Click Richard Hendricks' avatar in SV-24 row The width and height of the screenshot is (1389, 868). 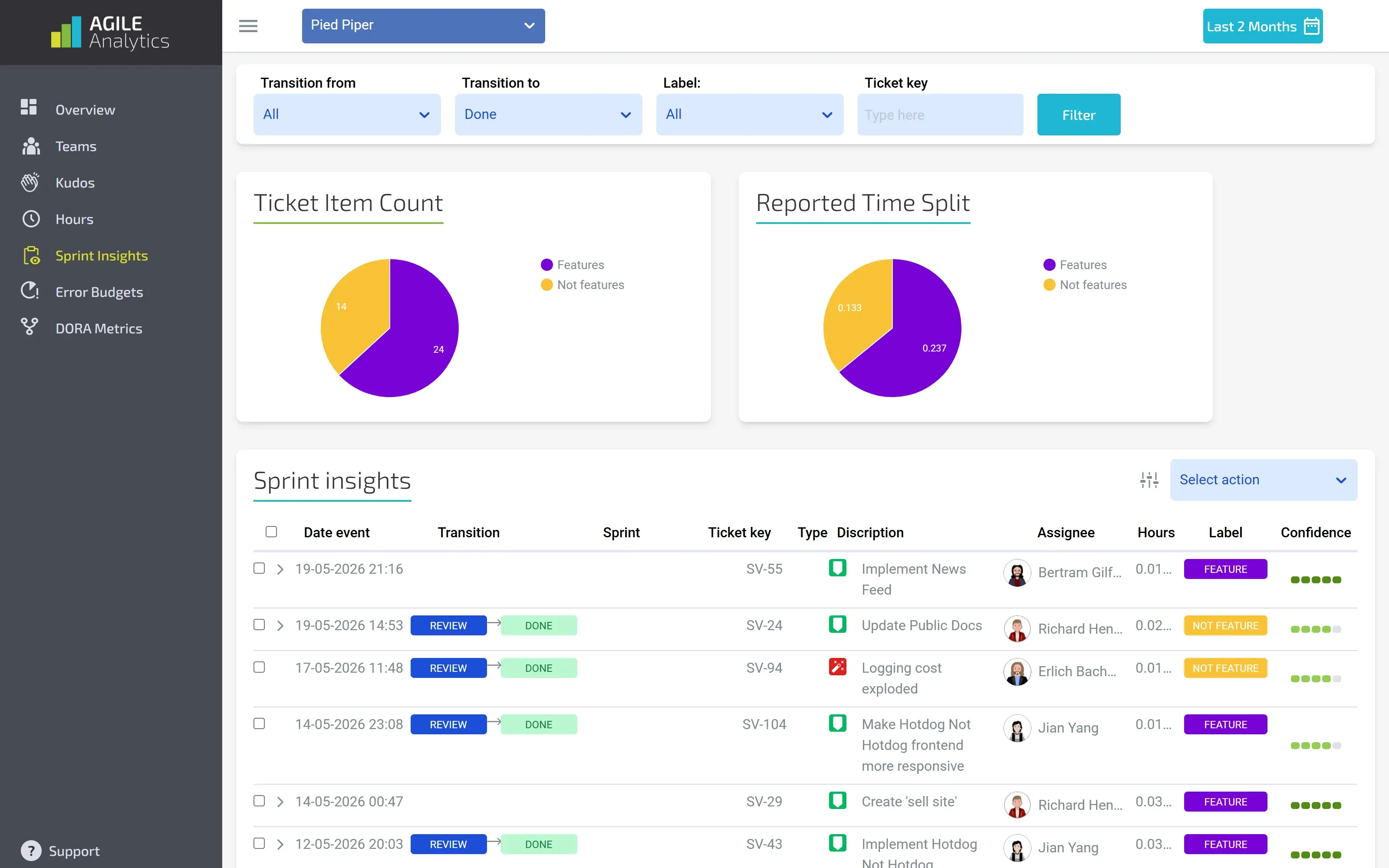(1017, 628)
